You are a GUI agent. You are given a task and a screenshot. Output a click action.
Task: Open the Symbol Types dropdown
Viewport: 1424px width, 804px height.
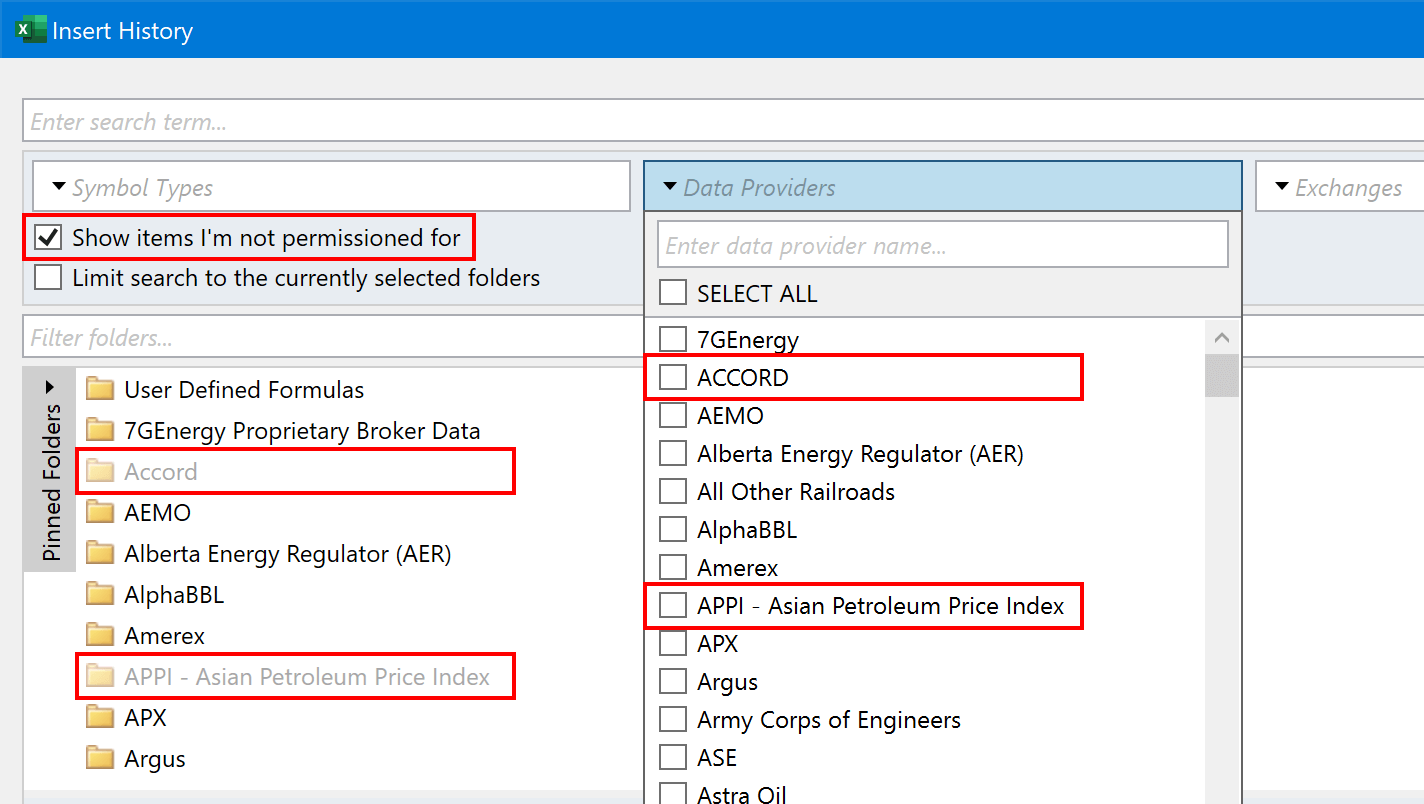331,187
